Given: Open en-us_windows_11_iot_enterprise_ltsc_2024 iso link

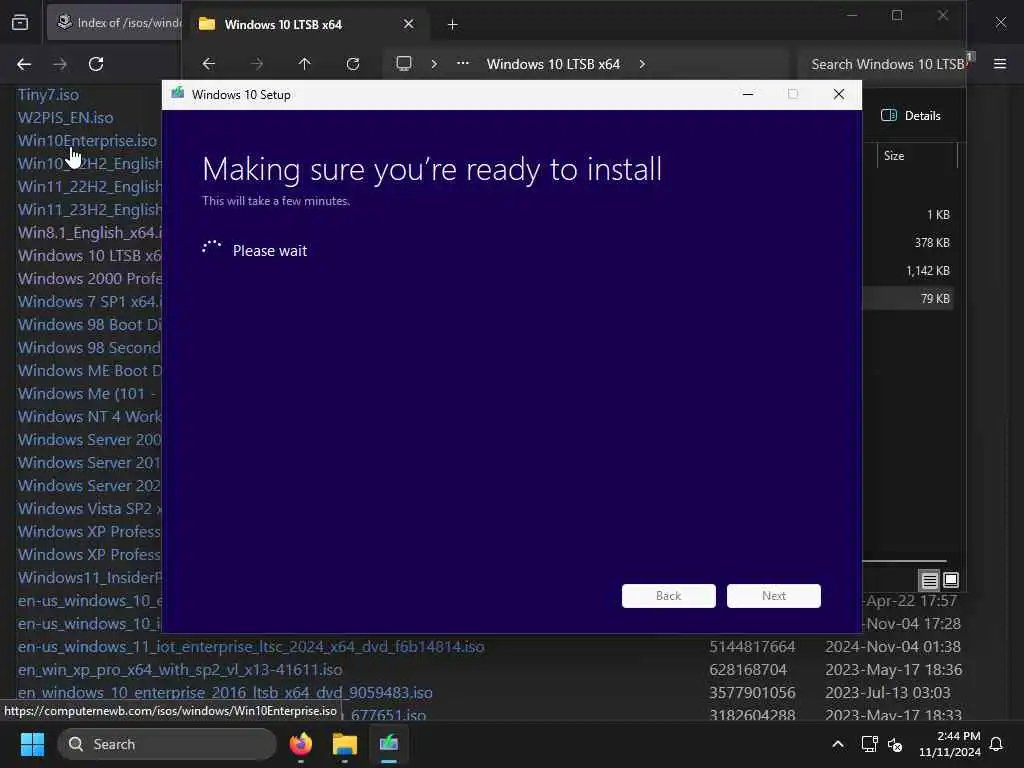Looking at the screenshot, I should (251, 647).
